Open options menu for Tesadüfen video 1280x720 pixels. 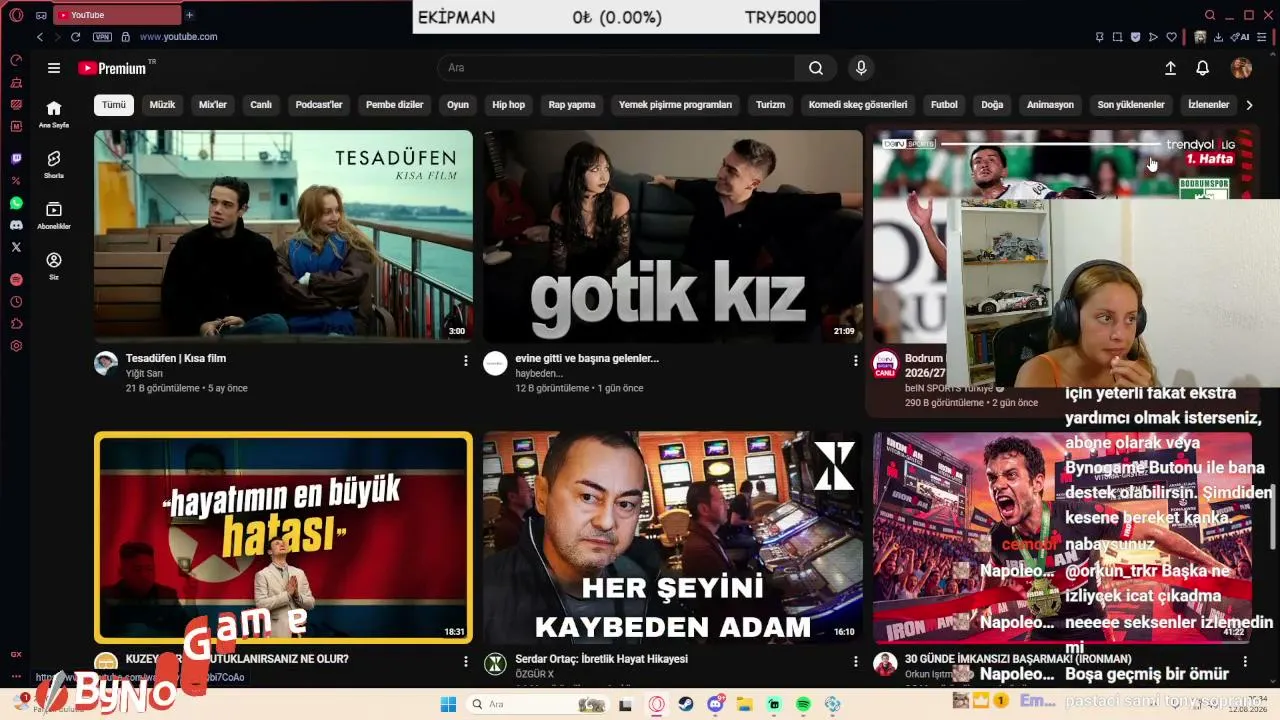[465, 360]
